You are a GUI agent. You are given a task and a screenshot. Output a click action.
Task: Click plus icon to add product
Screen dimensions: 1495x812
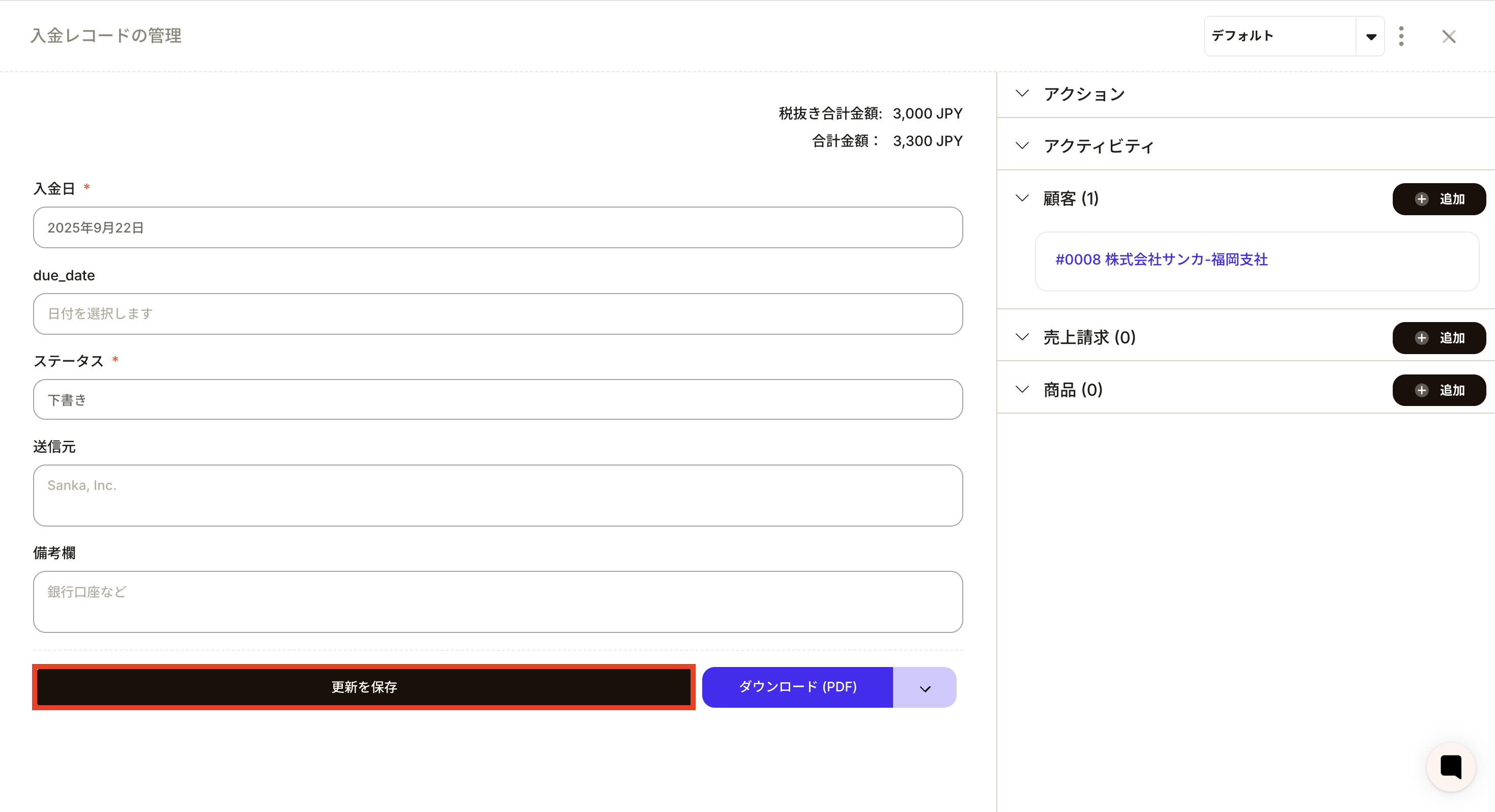[x=1421, y=390]
